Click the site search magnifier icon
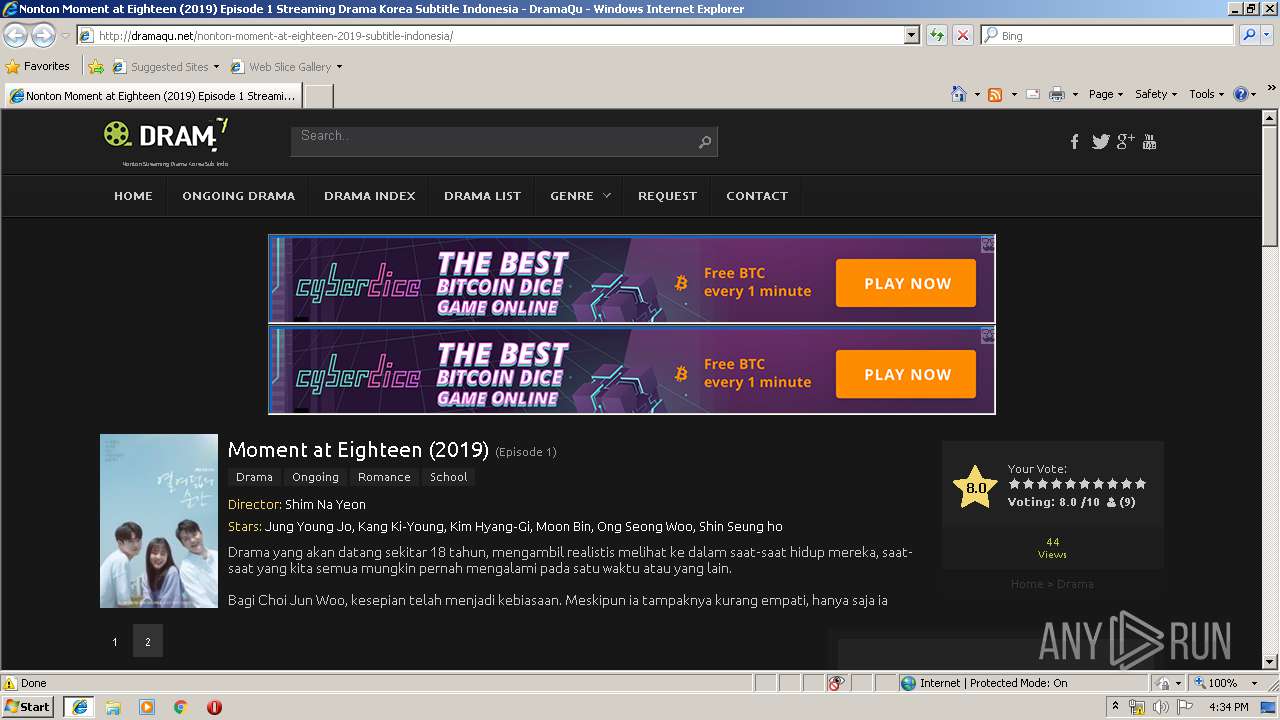This screenshot has width=1280, height=720. 705,142
